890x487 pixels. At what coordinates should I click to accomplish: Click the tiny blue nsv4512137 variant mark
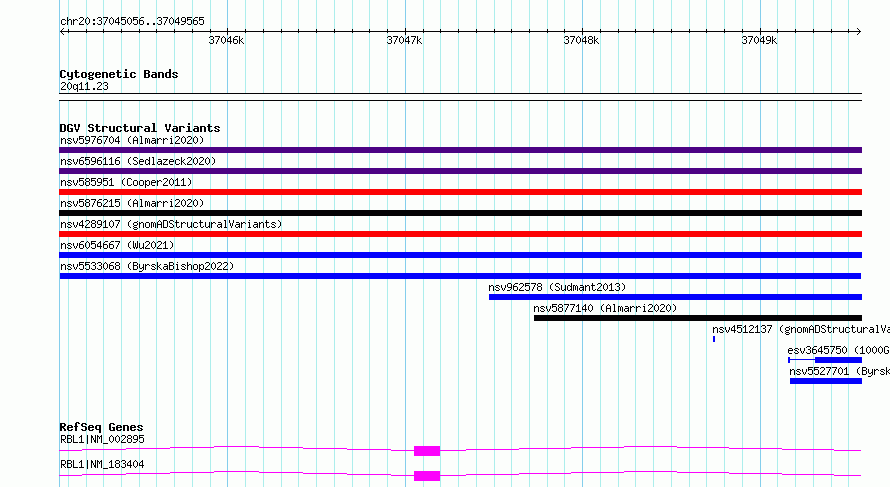tap(714, 339)
